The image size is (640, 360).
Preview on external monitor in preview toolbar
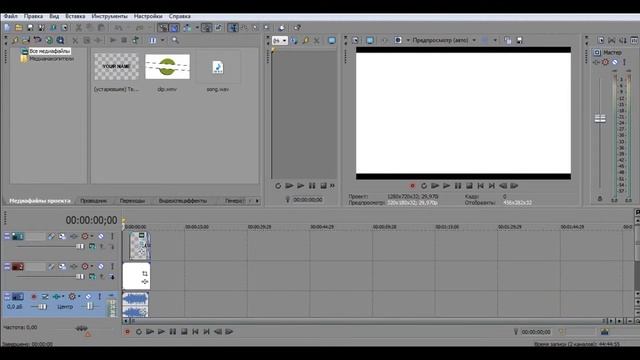(370, 40)
